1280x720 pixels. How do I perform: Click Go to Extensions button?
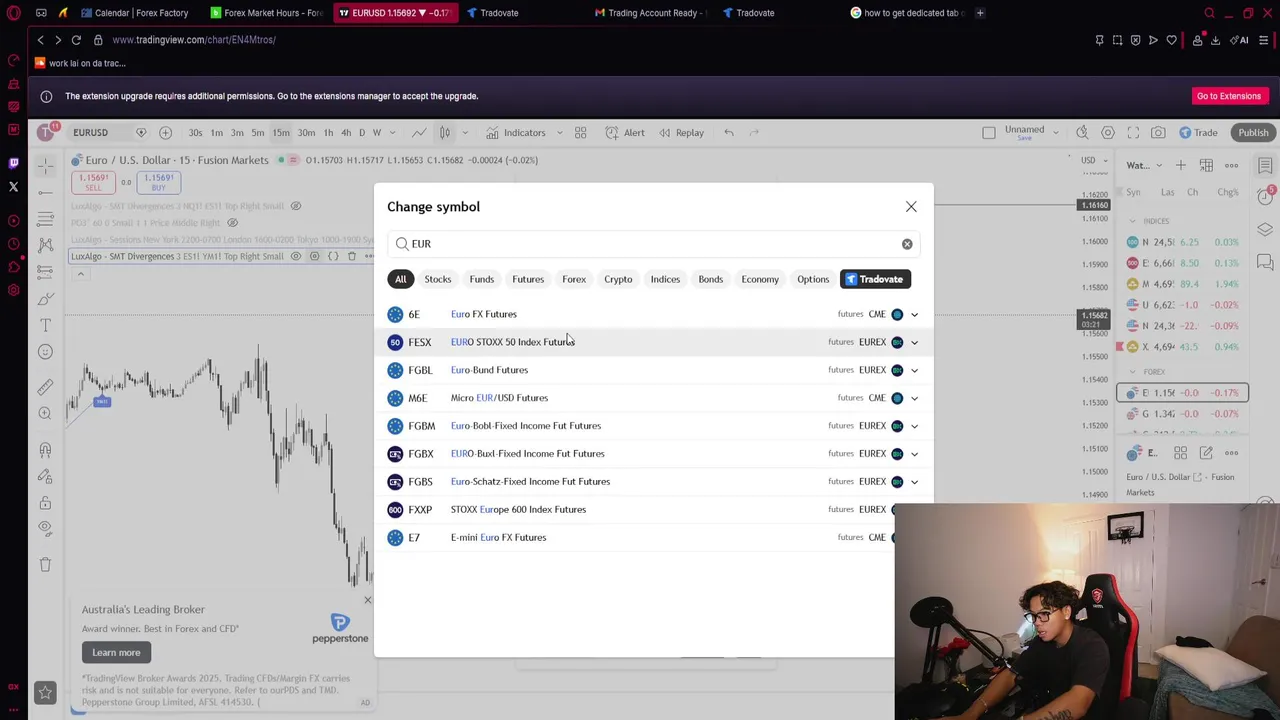pos(1228,96)
